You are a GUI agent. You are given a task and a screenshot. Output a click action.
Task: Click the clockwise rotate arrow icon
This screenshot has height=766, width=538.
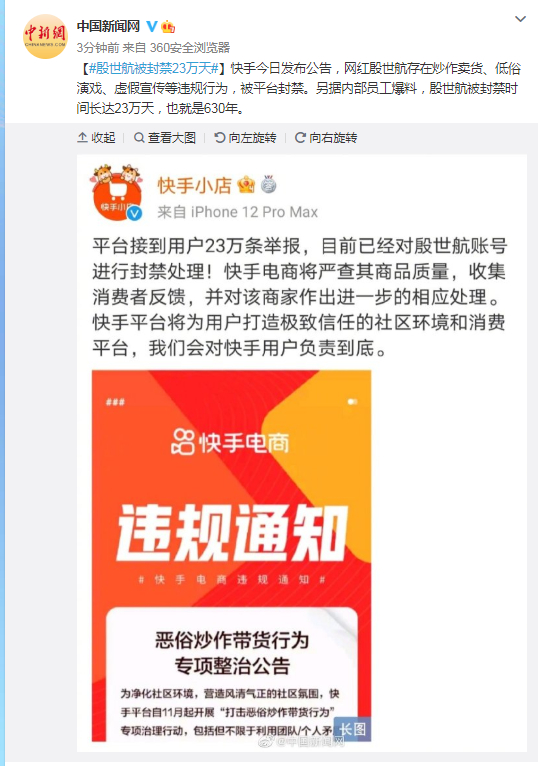(301, 138)
